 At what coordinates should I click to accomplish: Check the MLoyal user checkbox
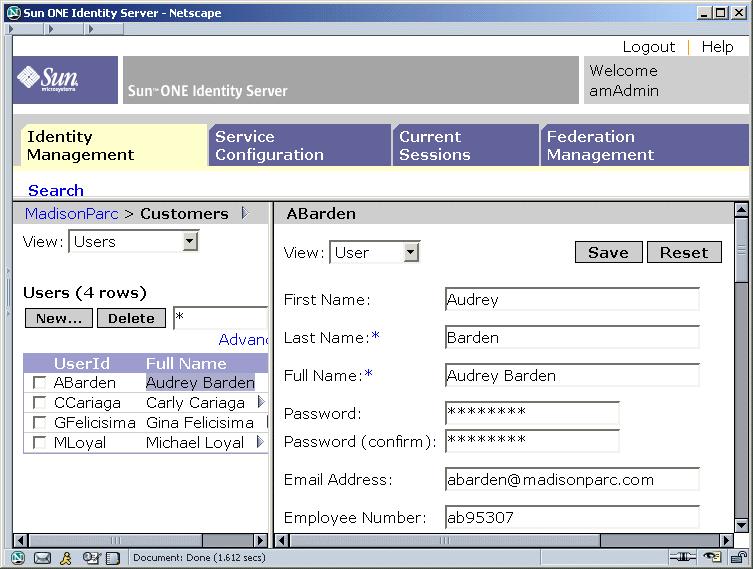click(x=39, y=442)
